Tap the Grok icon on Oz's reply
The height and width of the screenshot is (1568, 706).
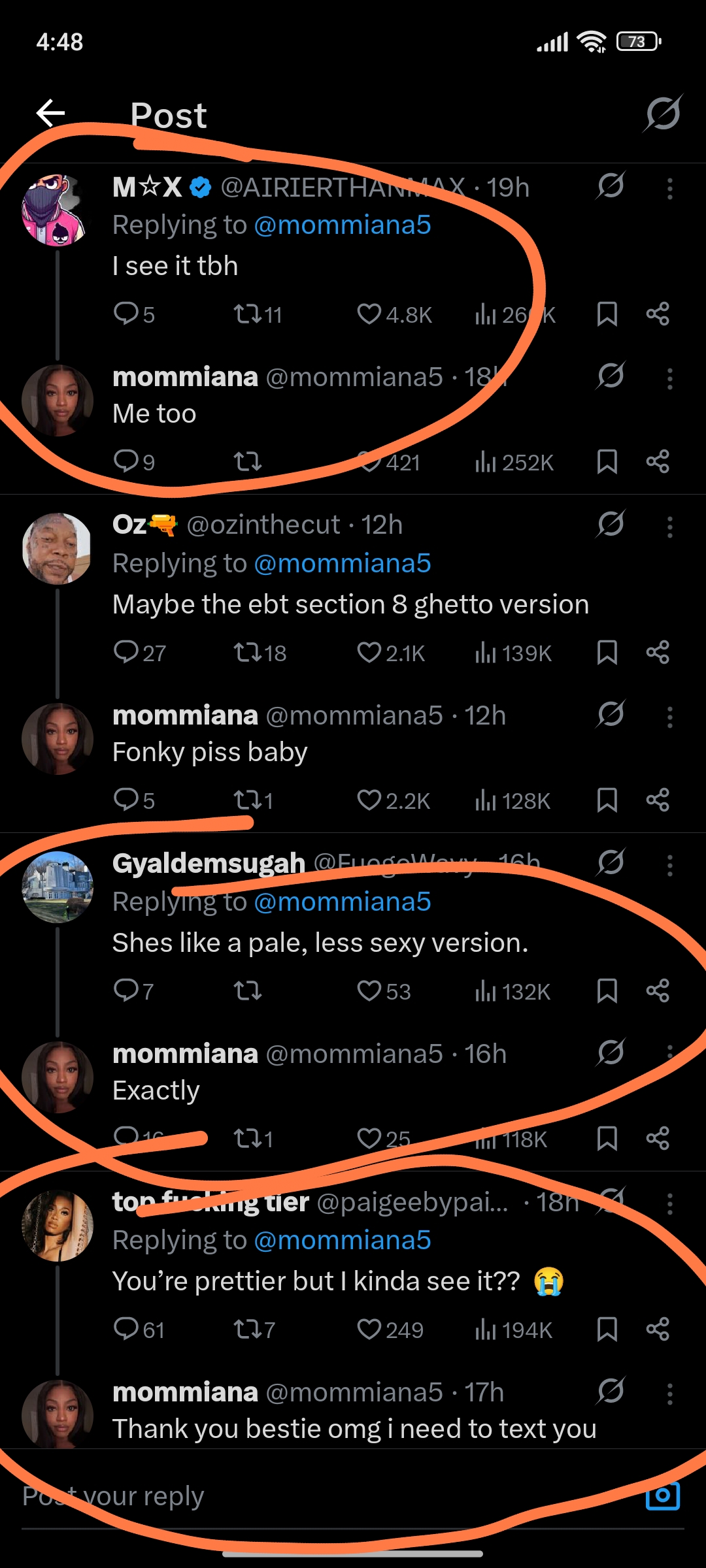[x=611, y=524]
